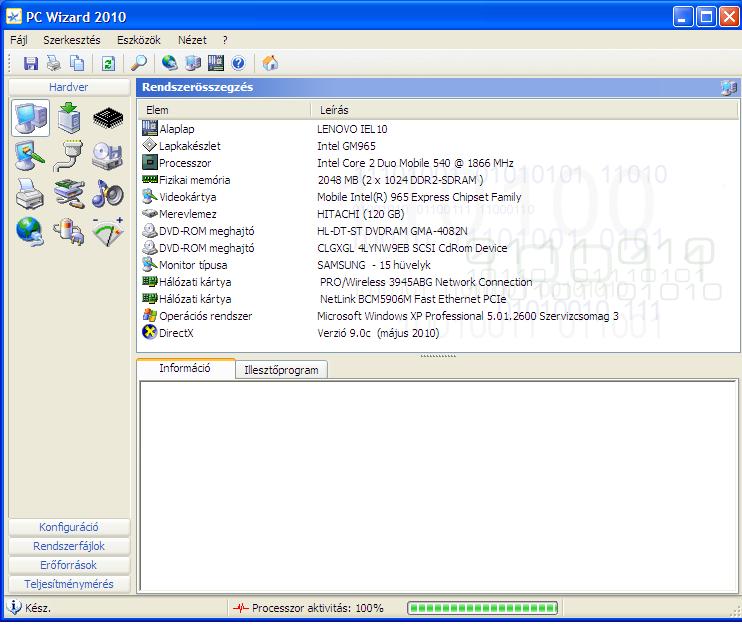Click the magnifying glass Search icon
The image size is (742, 625).
pyautogui.click(x=139, y=63)
